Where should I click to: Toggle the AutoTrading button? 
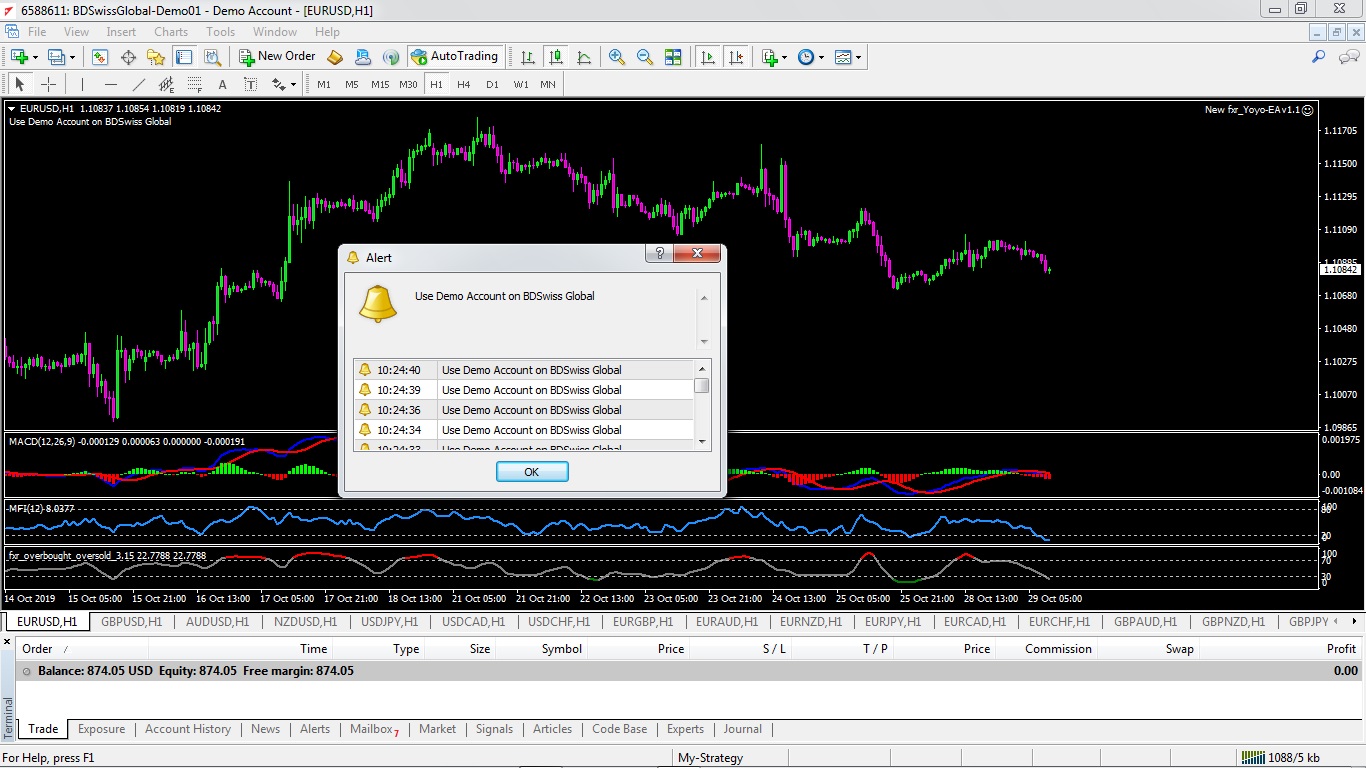455,57
